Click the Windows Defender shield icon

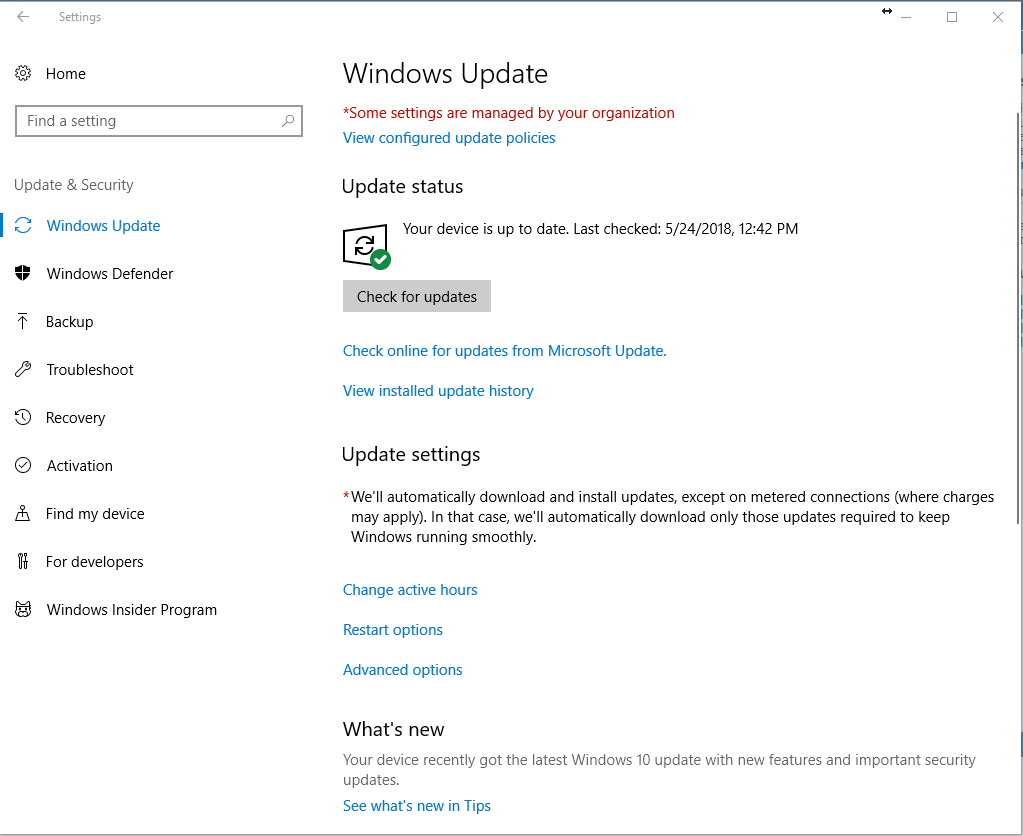(x=23, y=273)
